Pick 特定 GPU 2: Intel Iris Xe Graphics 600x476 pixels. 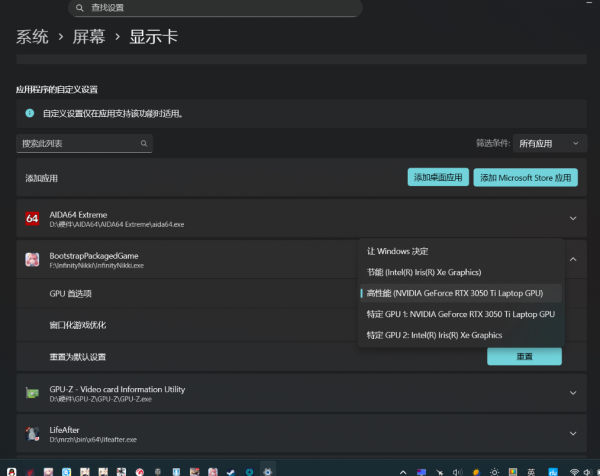(461, 335)
